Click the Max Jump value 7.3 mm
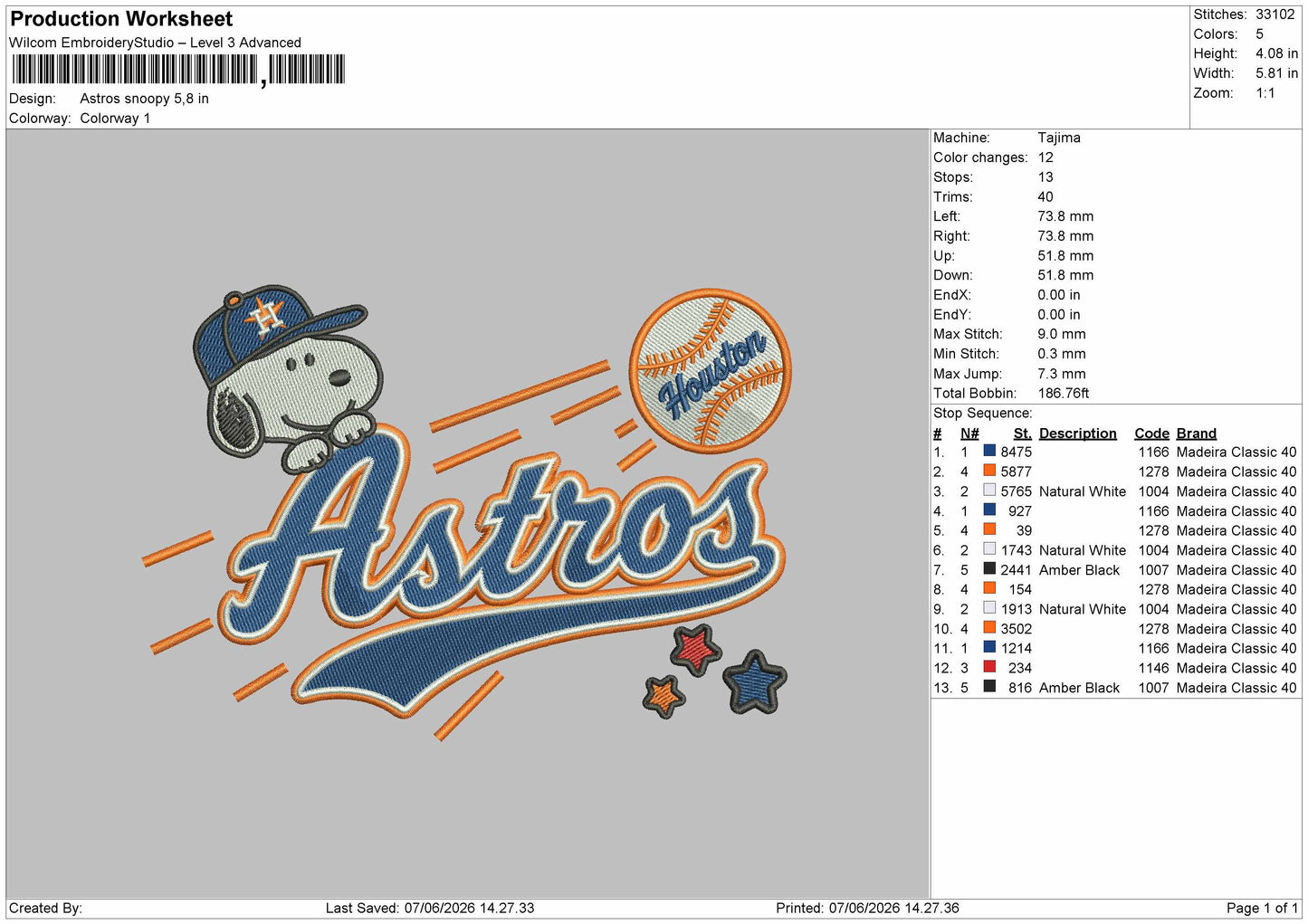This screenshot has height=924, width=1308. tap(1061, 374)
